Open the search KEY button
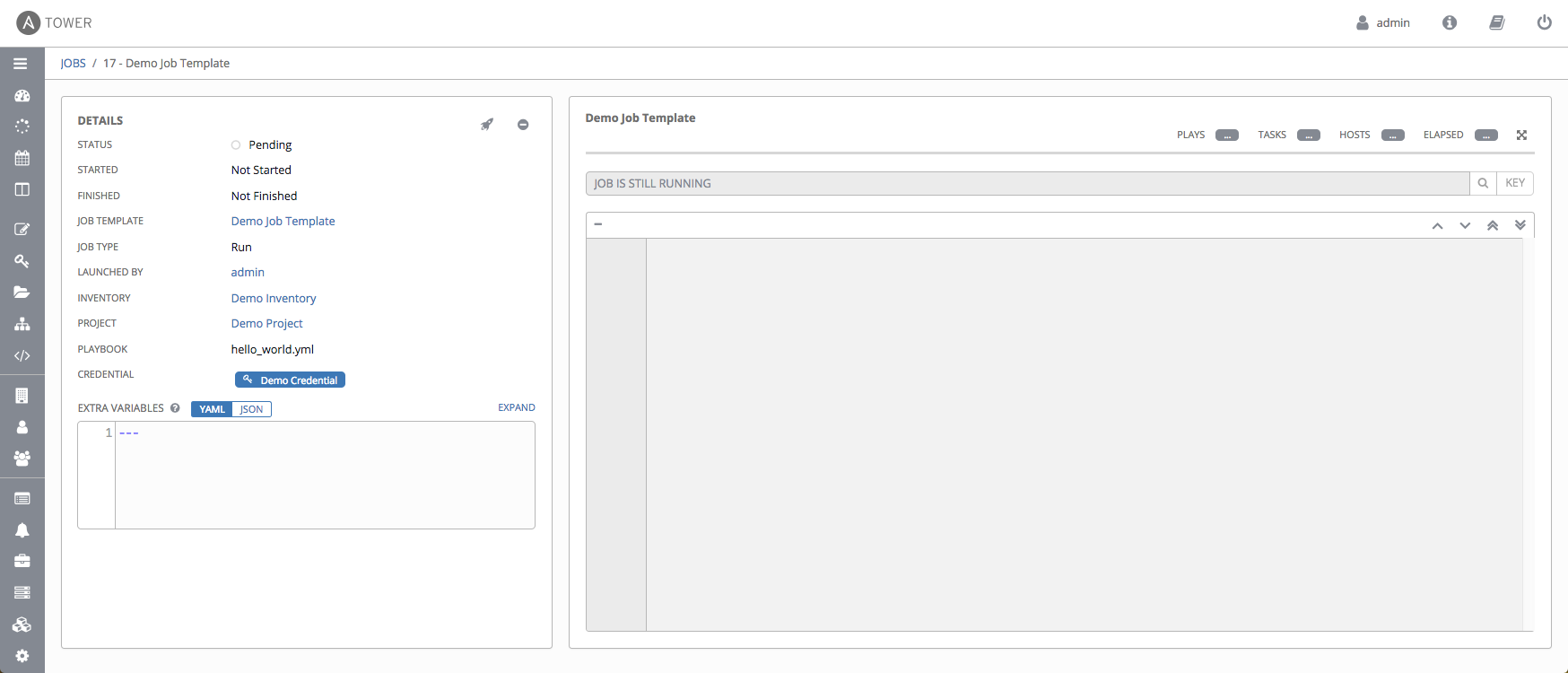Image resolution: width=1568 pixels, height=673 pixels. (x=1515, y=183)
